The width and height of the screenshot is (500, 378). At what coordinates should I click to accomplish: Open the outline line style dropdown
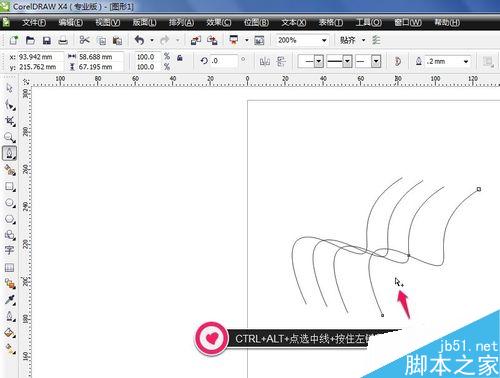347,61
